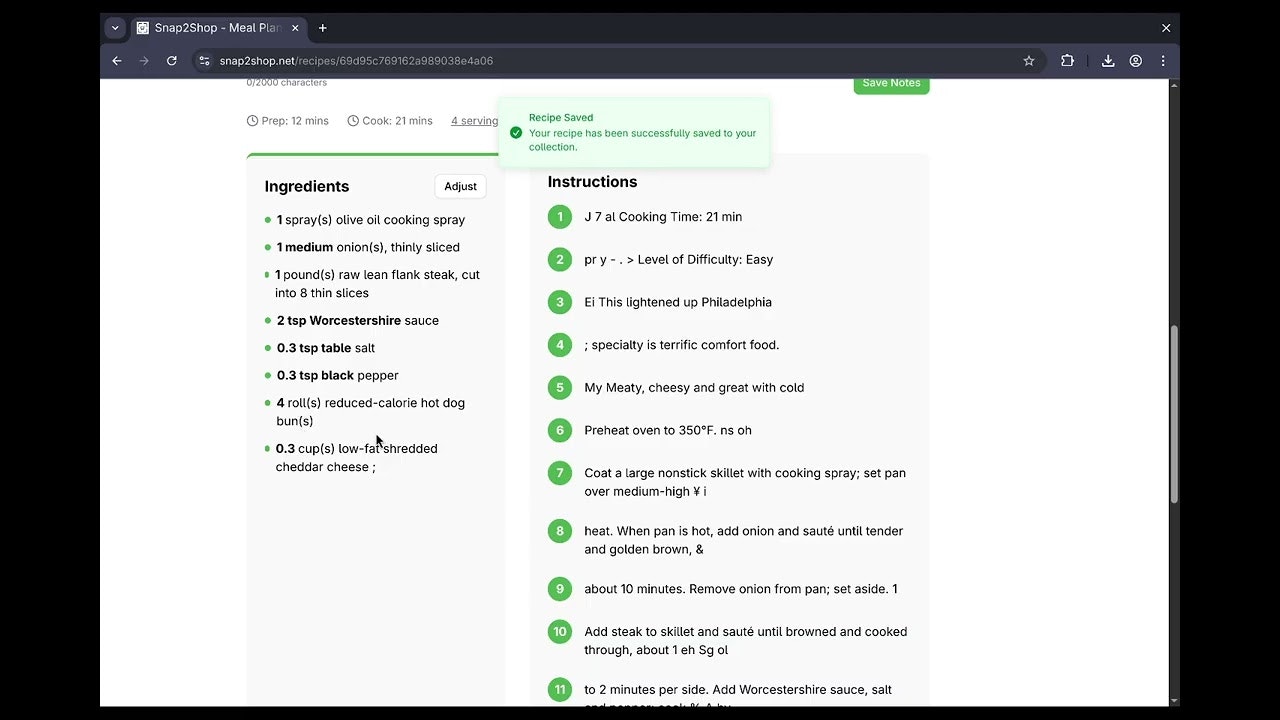Screen dimensions: 1280x720
Task: Open the Chrome three-dot menu
Action: tap(1163, 61)
